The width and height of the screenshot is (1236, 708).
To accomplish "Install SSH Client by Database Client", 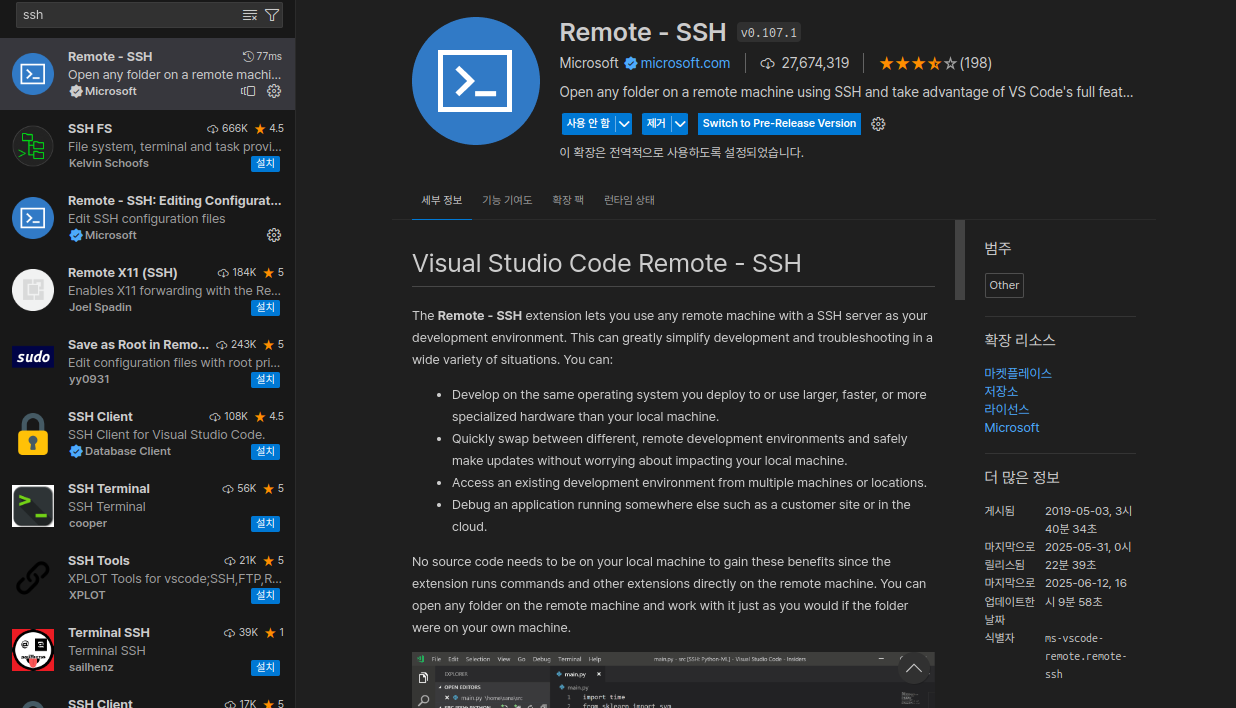I will click(x=265, y=451).
